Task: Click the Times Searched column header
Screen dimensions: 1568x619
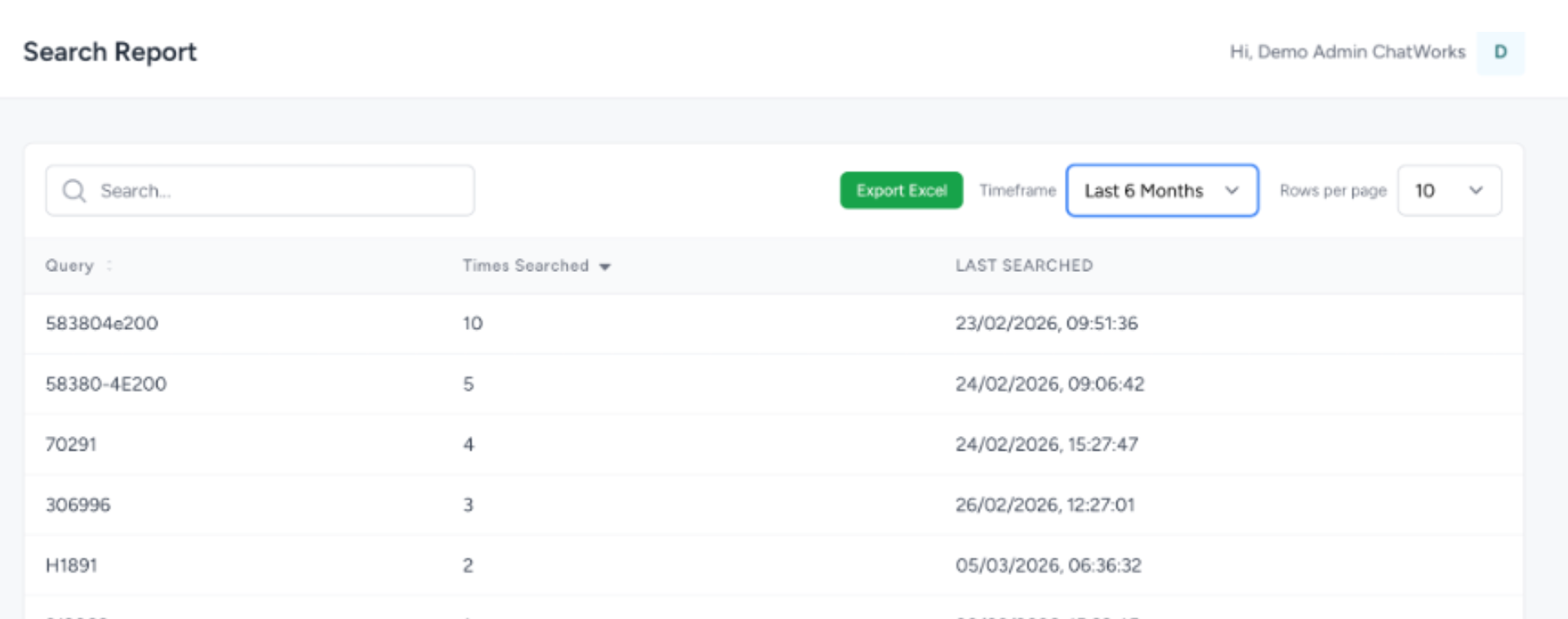Action: point(526,265)
